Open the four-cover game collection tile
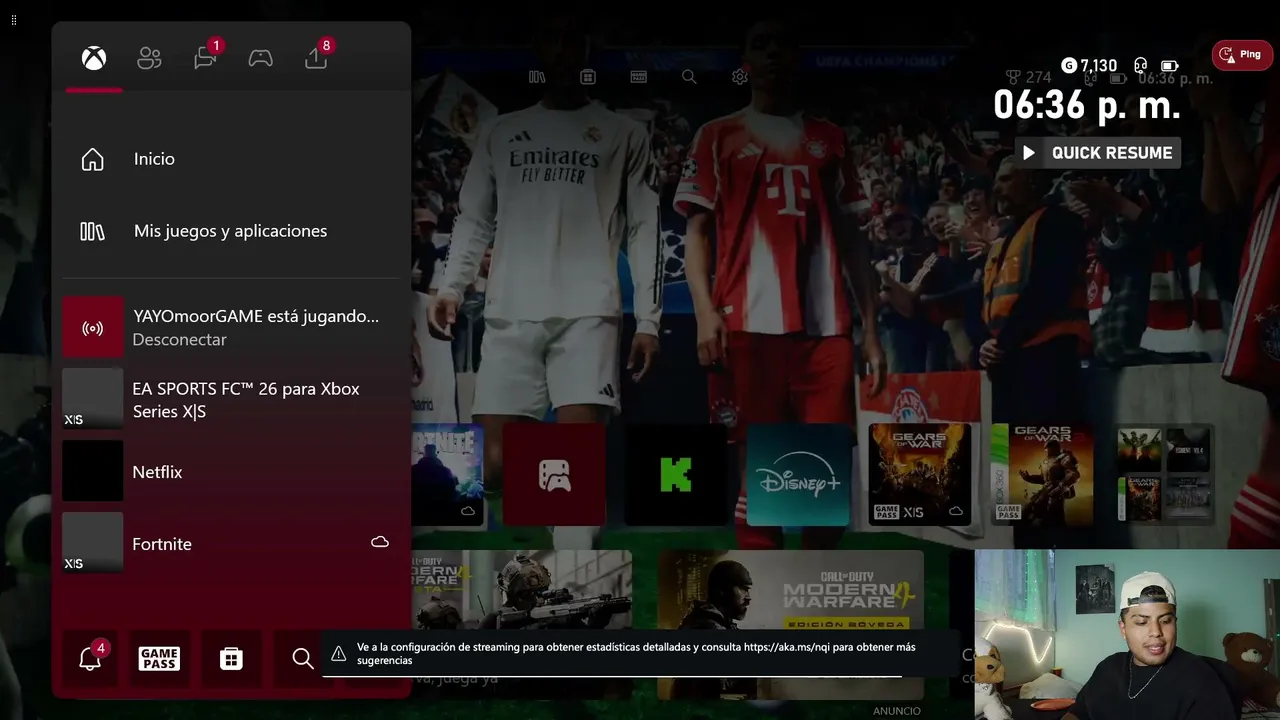The width and height of the screenshot is (1280, 720). coord(1164,474)
